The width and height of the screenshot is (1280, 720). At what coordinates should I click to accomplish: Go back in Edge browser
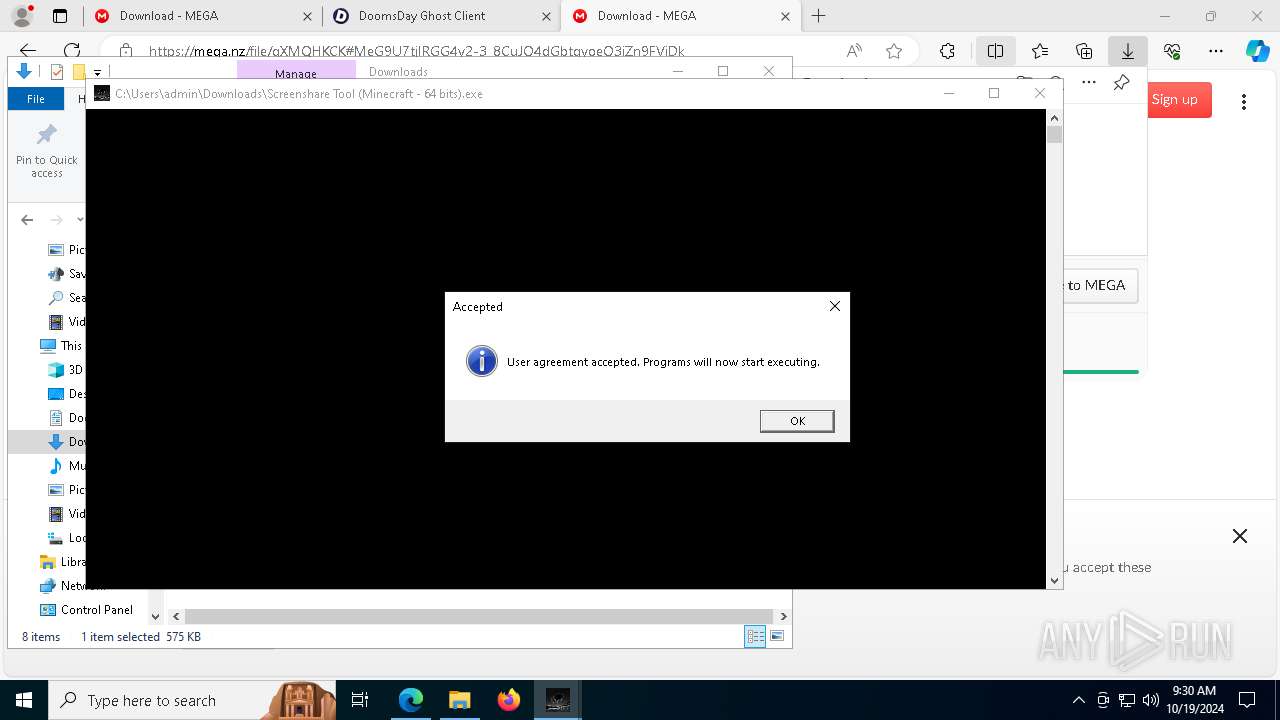pos(28,51)
